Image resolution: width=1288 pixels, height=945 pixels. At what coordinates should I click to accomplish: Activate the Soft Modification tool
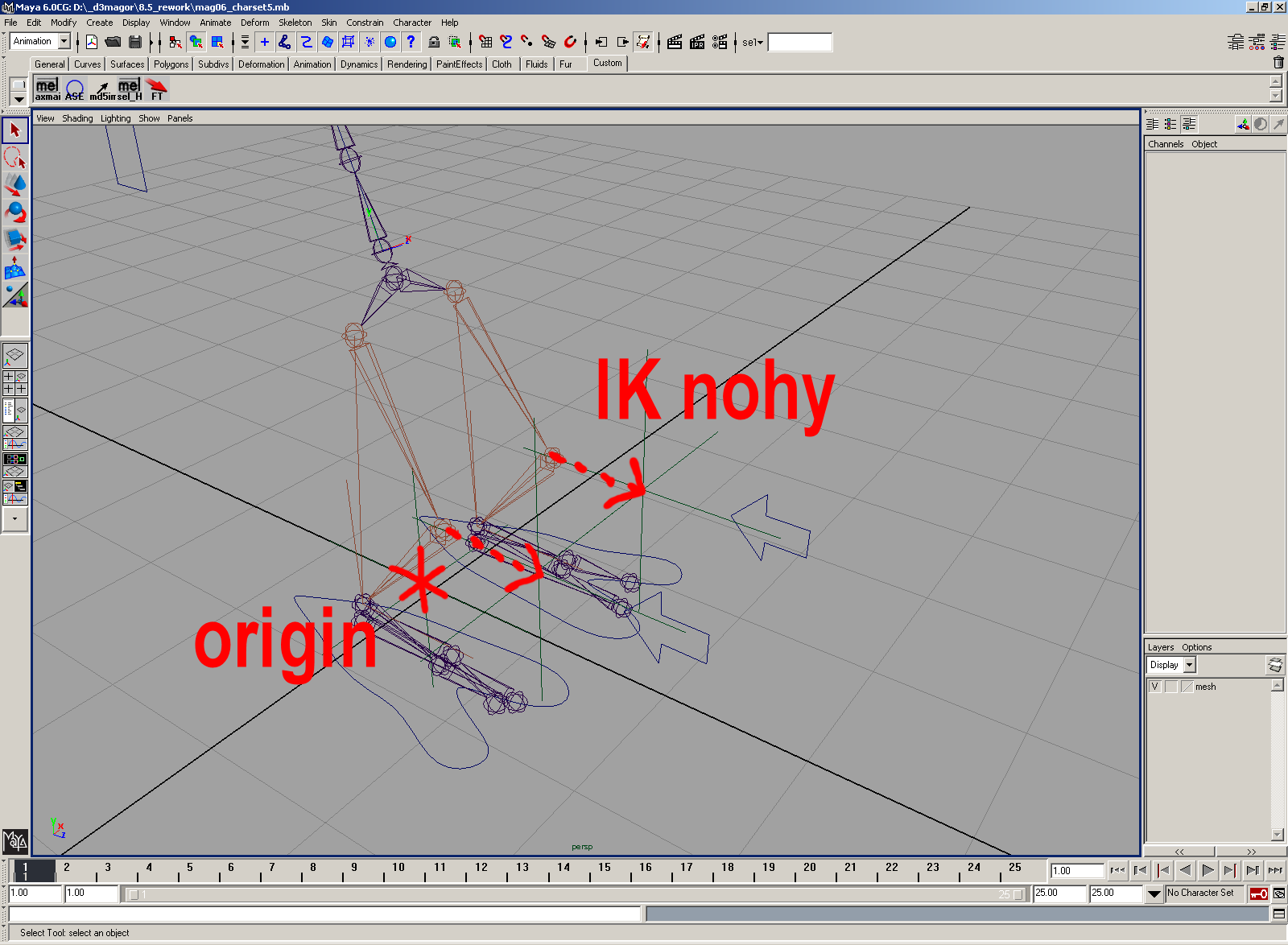(x=15, y=267)
